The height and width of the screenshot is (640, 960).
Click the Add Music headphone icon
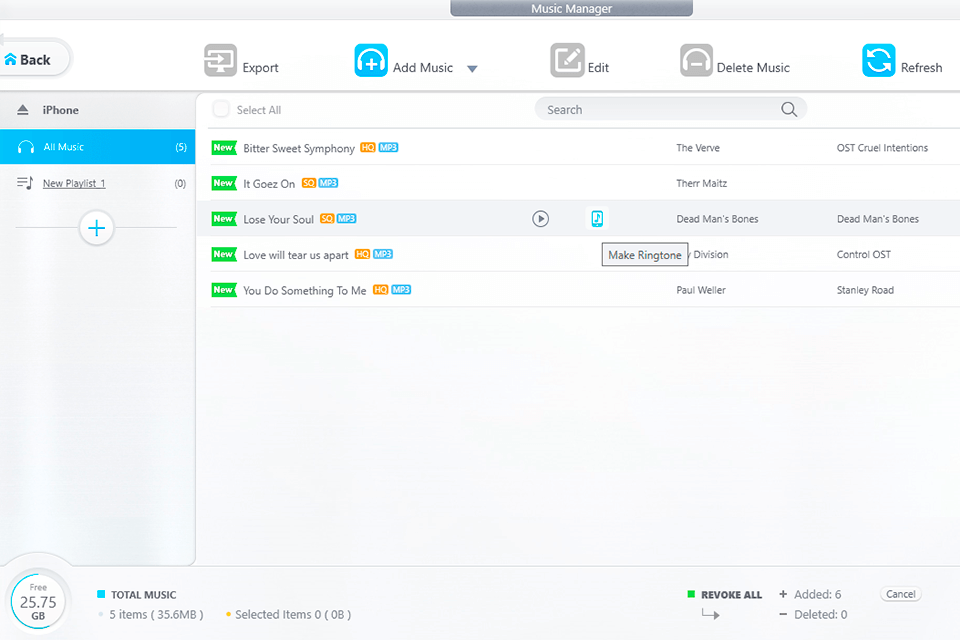click(x=371, y=61)
